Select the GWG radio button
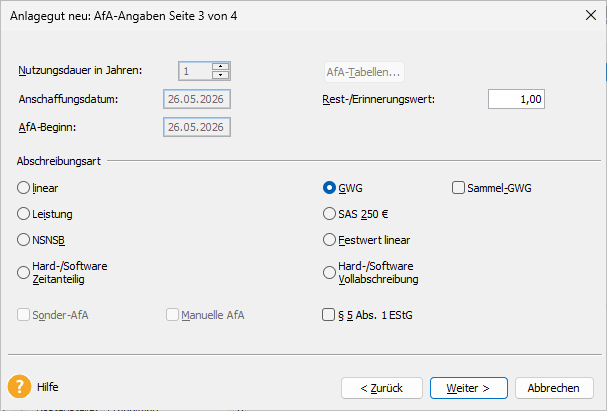 [330, 187]
